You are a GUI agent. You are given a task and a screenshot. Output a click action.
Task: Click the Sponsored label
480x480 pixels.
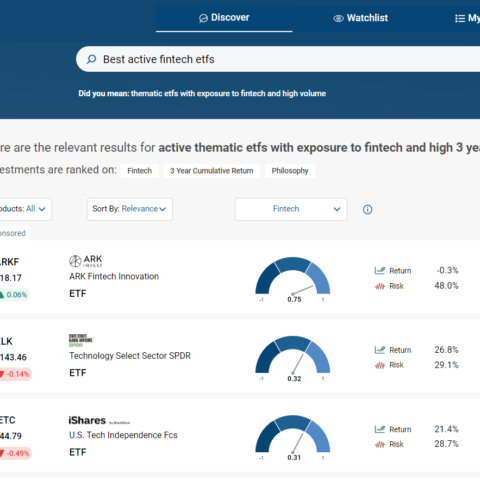(x=13, y=233)
